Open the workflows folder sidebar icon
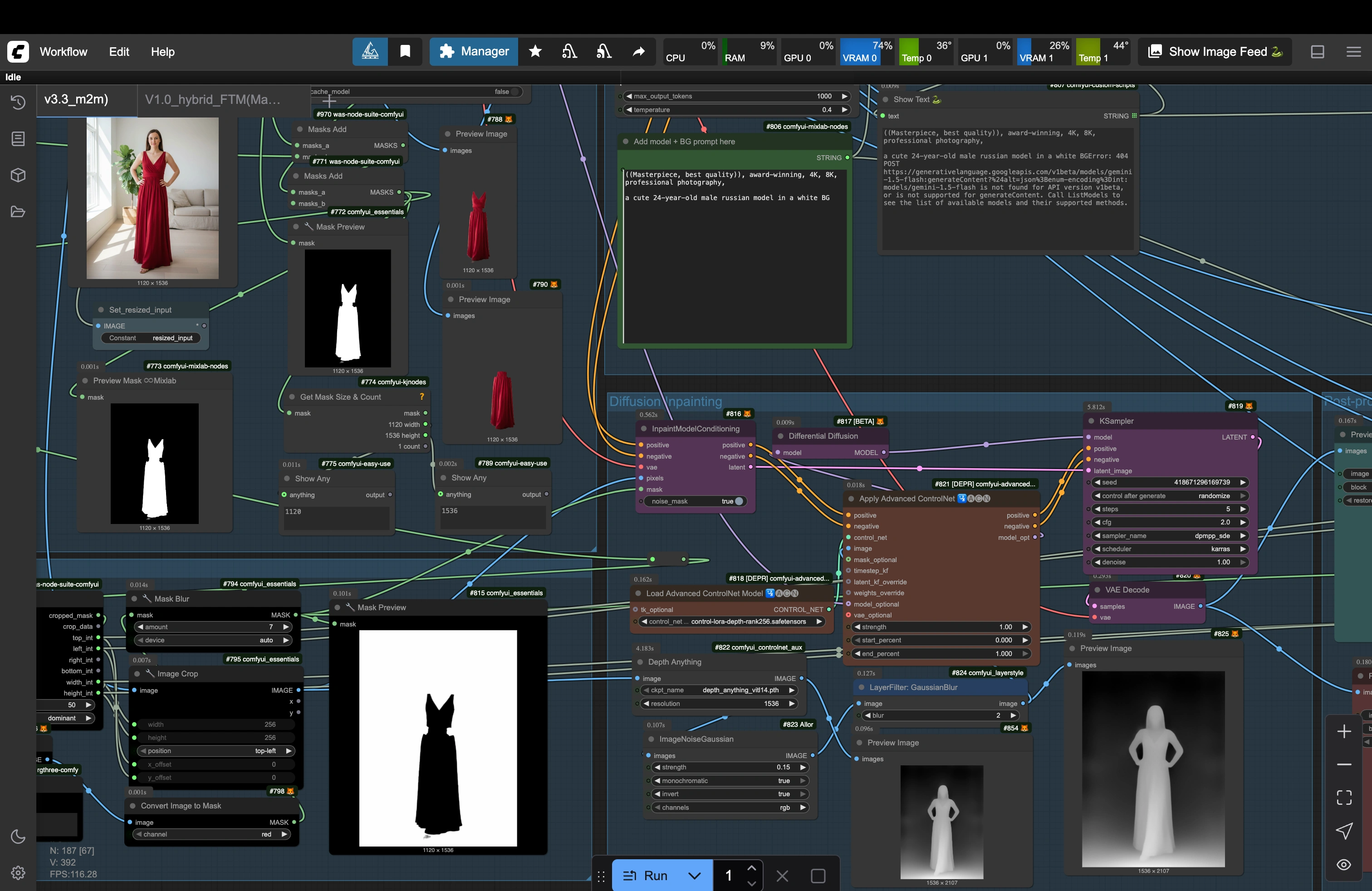Image resolution: width=1372 pixels, height=891 pixels. point(18,212)
